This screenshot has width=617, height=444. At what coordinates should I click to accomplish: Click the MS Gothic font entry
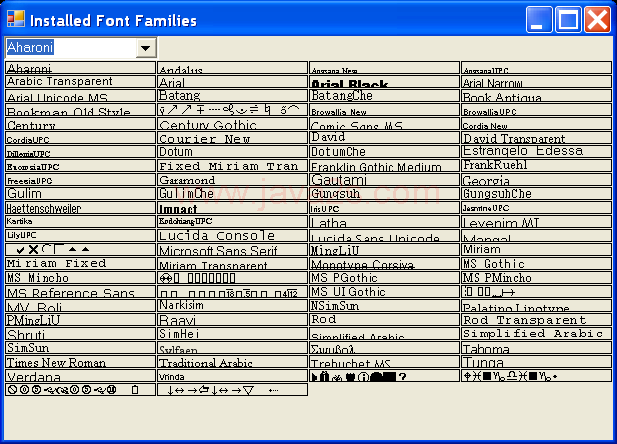(537, 264)
